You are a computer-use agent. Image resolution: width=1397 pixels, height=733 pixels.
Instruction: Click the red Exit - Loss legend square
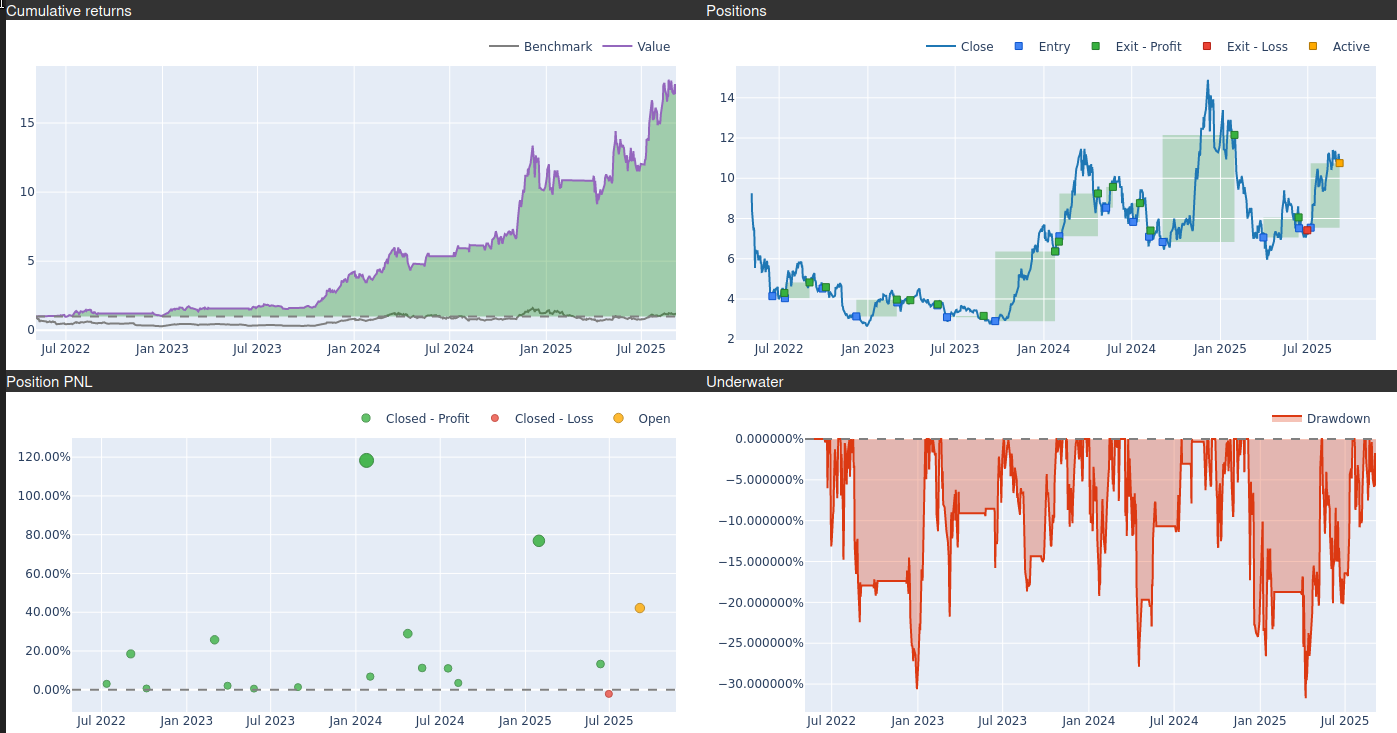1206,46
